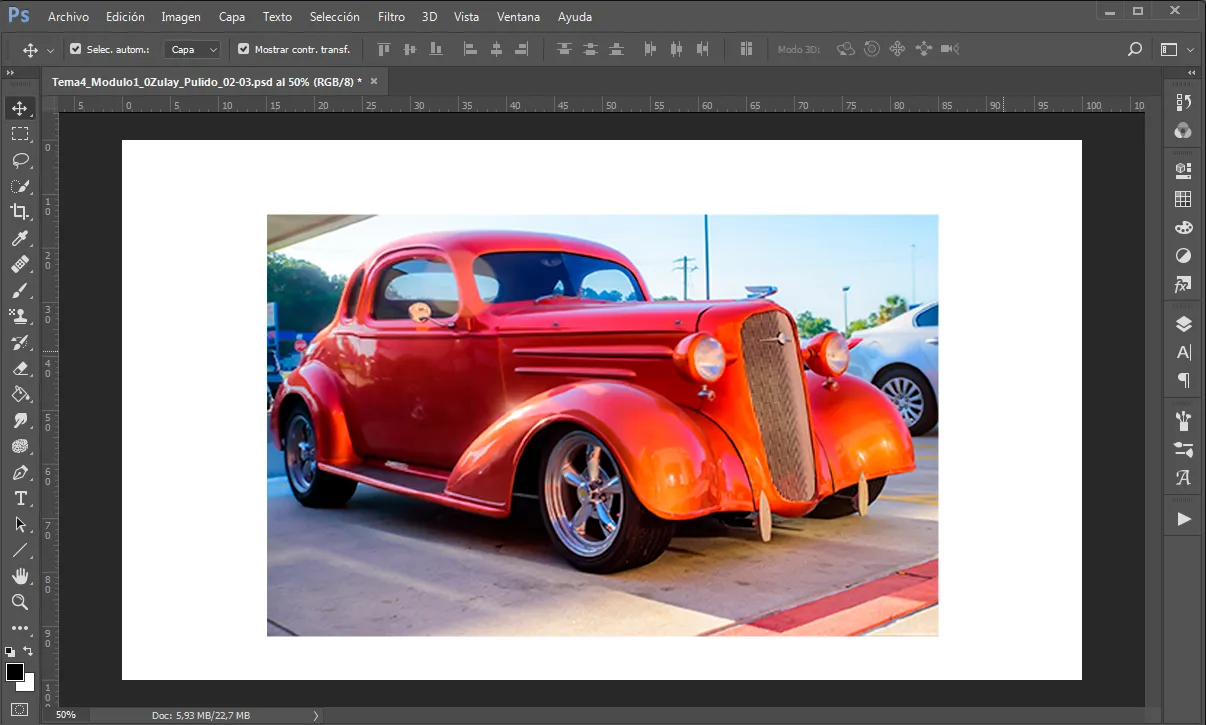1206x725 pixels.
Task: Expand the toolbox to two columns
Action: pyautogui.click(x=10, y=73)
